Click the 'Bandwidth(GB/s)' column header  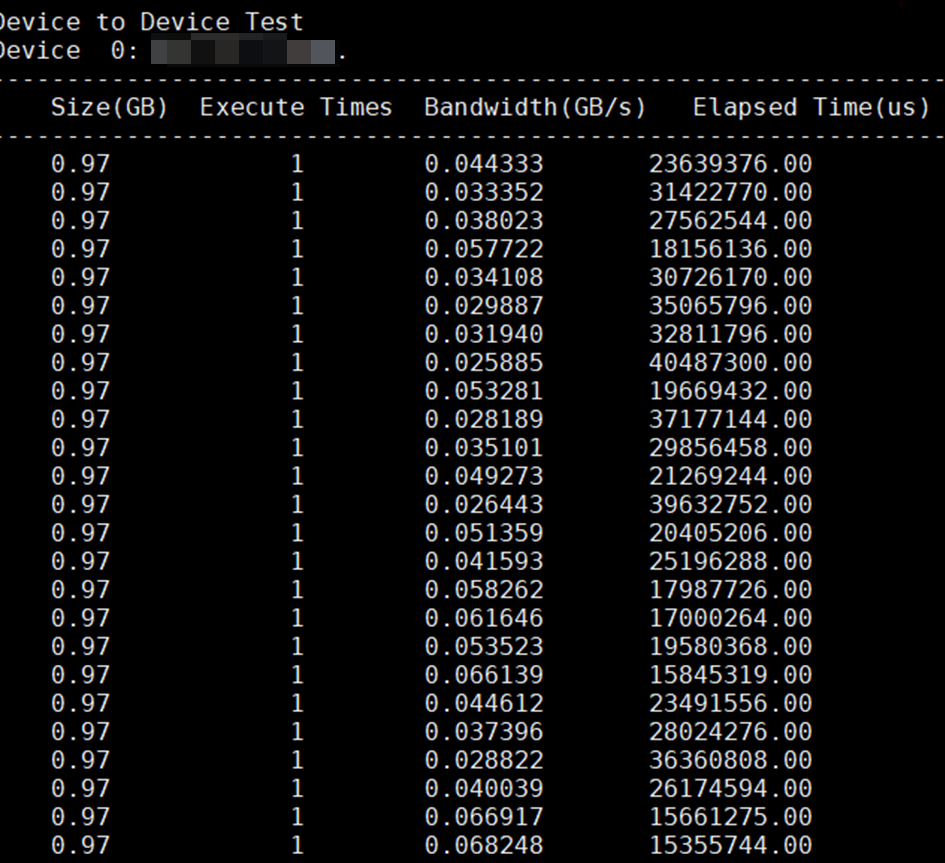pyautogui.click(x=535, y=107)
